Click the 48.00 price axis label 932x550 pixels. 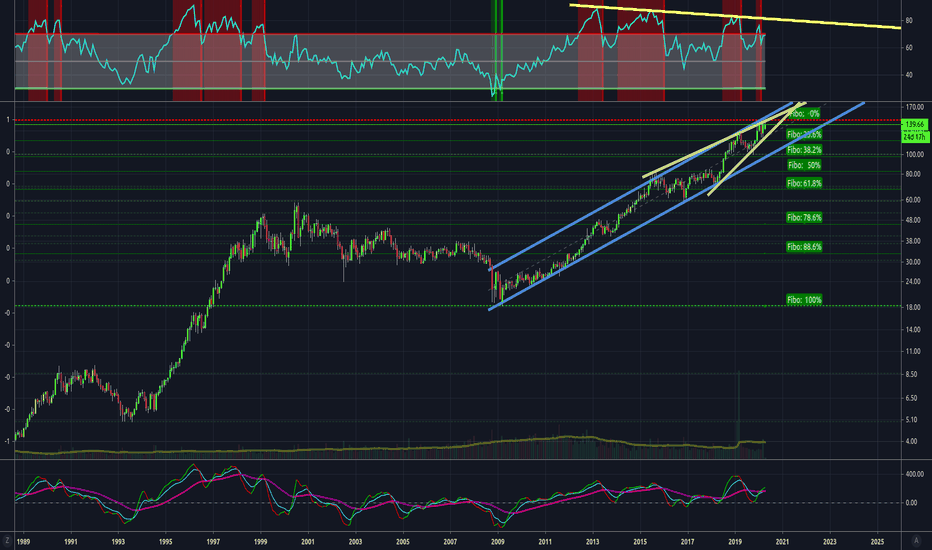tap(914, 220)
